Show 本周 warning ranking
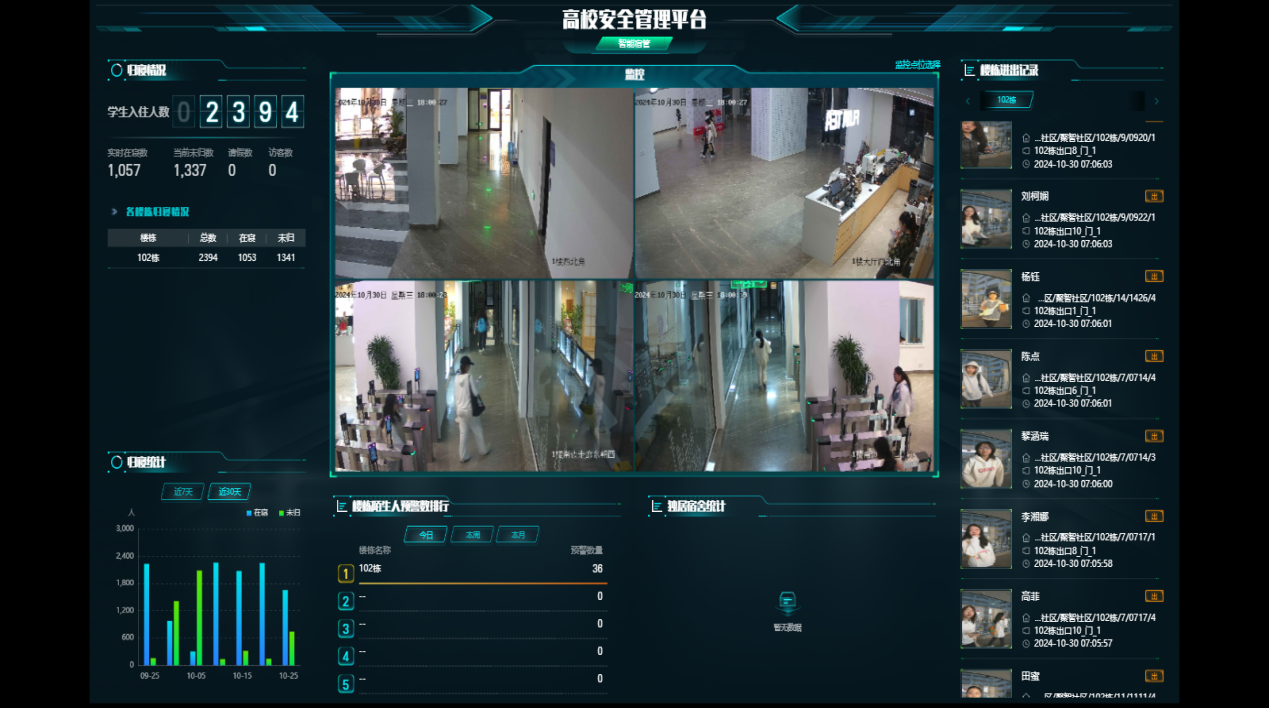The width and height of the screenshot is (1269, 708). pos(472,535)
